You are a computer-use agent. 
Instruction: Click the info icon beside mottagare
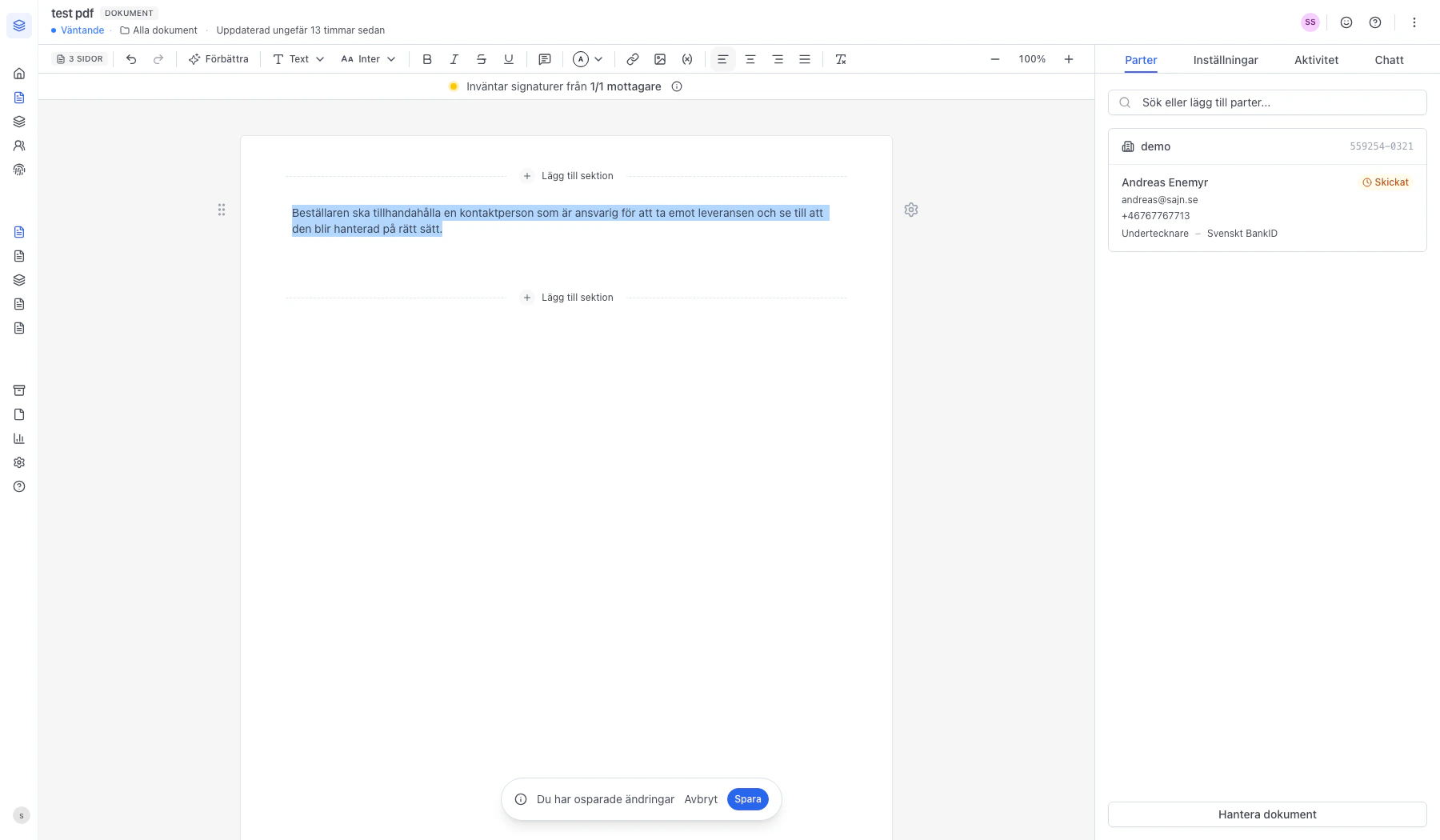point(677,86)
